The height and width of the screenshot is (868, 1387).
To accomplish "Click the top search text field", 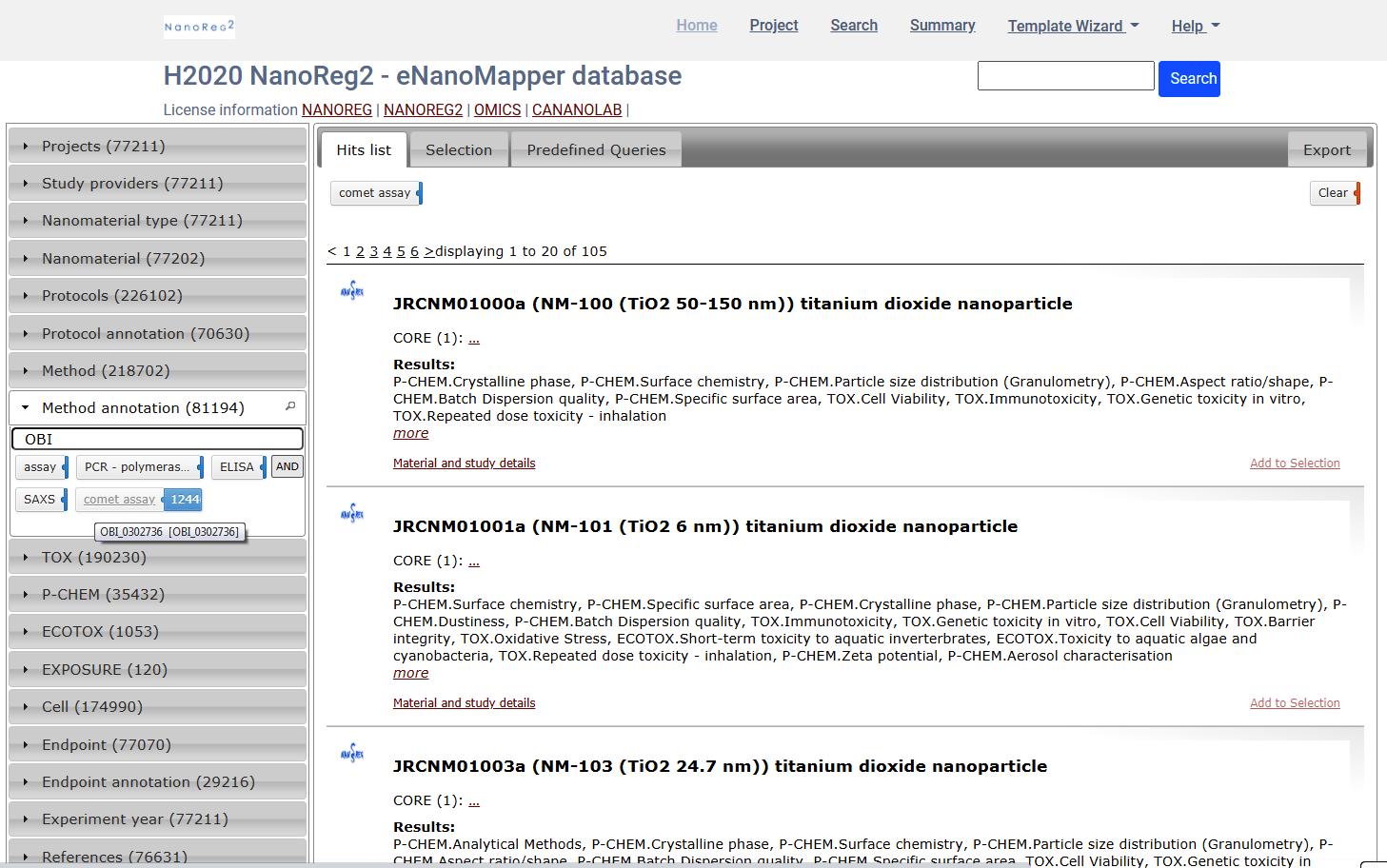I will click(x=1065, y=76).
